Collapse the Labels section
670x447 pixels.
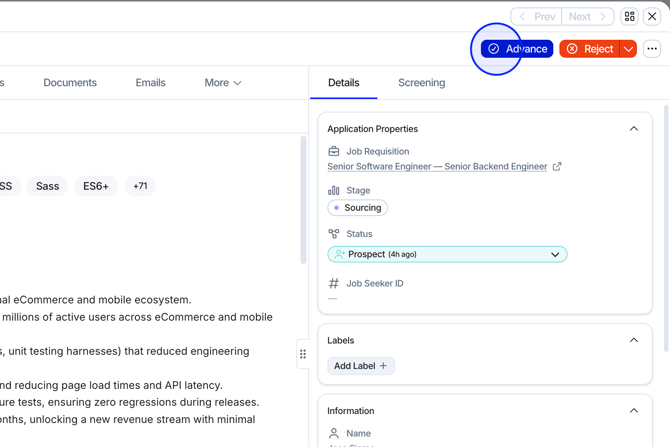(633, 341)
